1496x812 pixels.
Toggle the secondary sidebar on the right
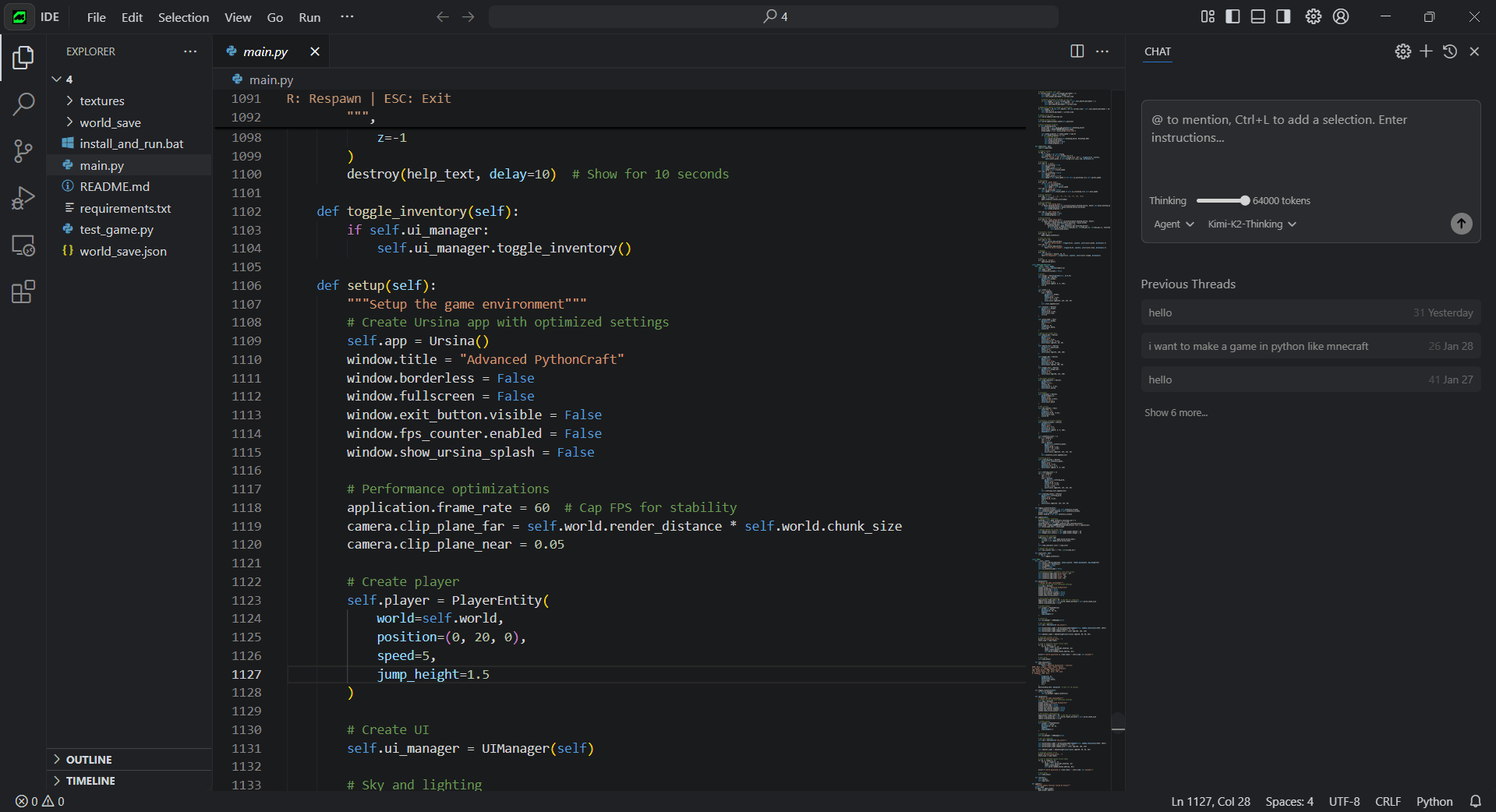tap(1282, 16)
